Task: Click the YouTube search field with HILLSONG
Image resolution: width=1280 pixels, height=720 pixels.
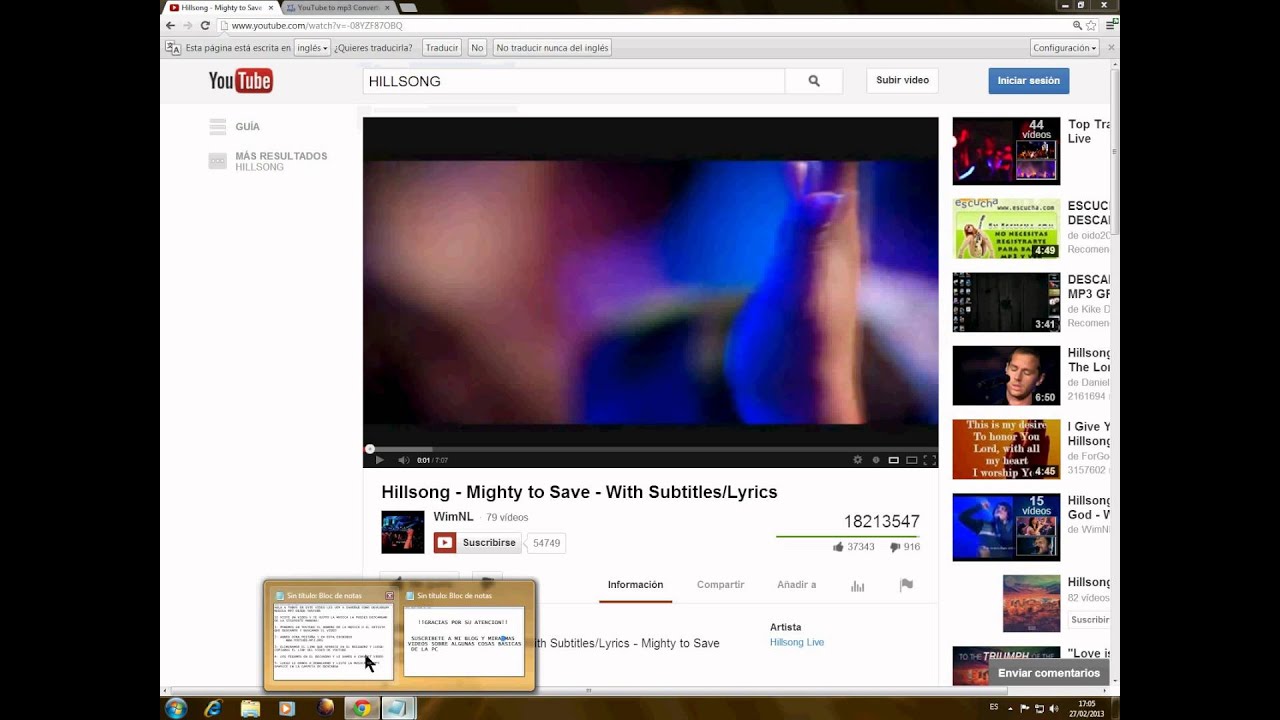Action: click(x=574, y=81)
